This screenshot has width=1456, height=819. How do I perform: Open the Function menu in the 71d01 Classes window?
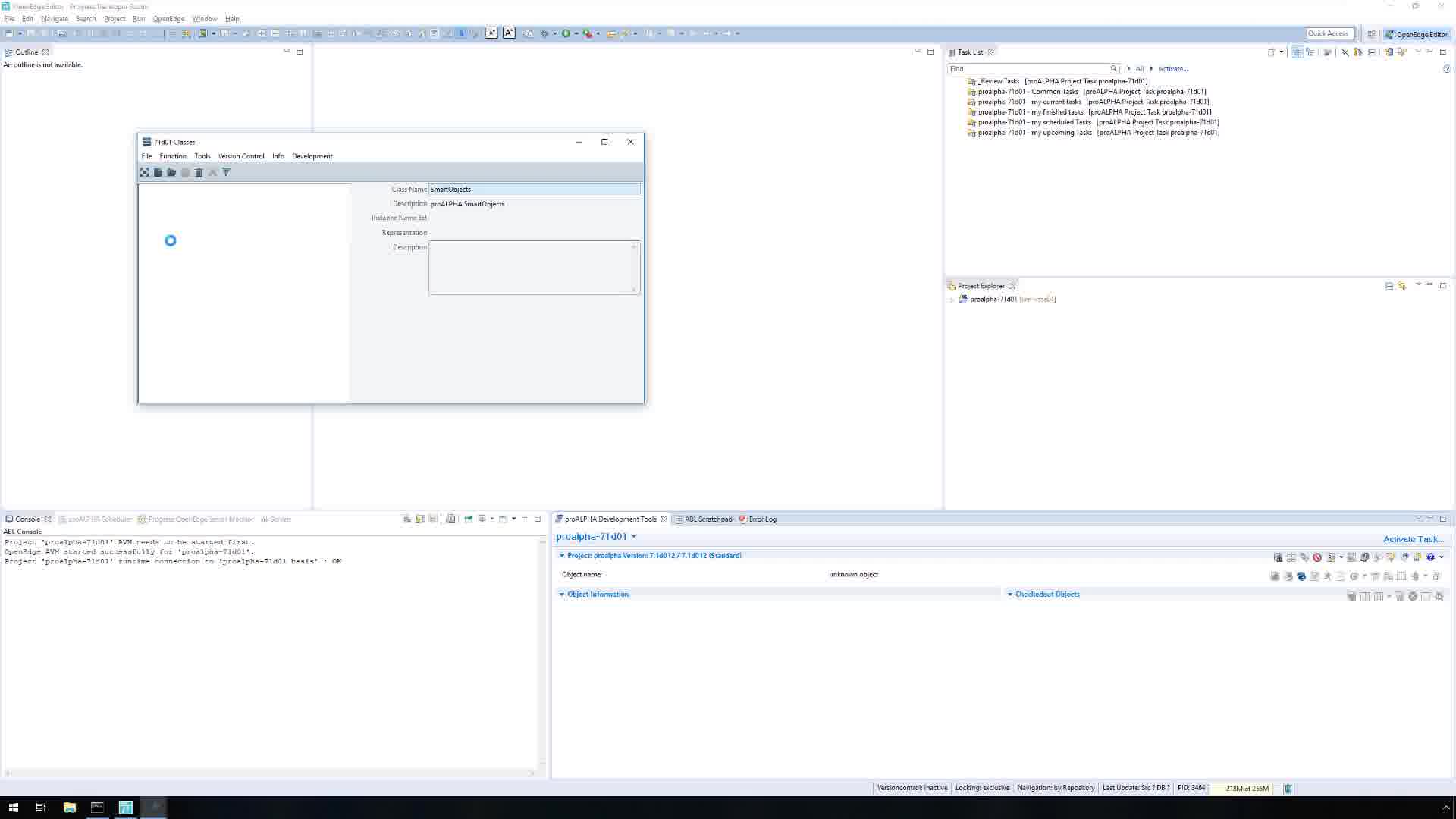173,156
